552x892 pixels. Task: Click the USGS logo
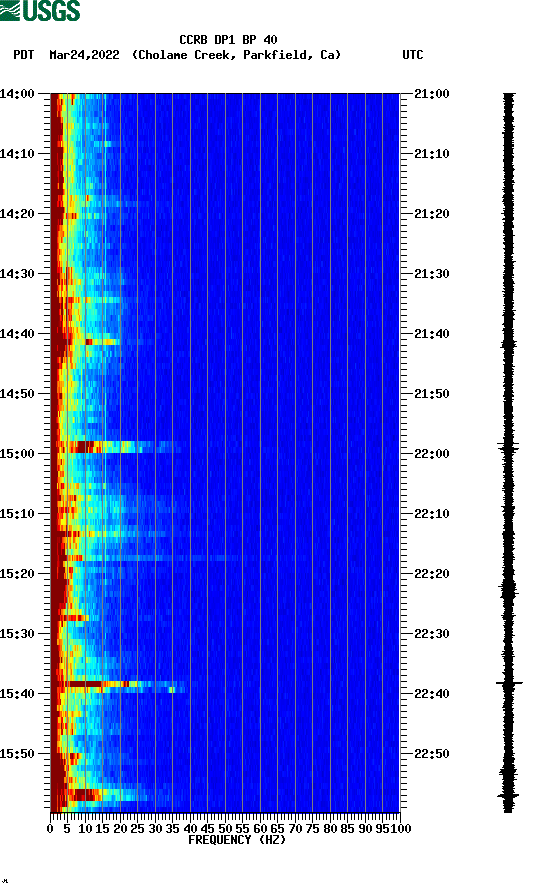tap(40, 11)
